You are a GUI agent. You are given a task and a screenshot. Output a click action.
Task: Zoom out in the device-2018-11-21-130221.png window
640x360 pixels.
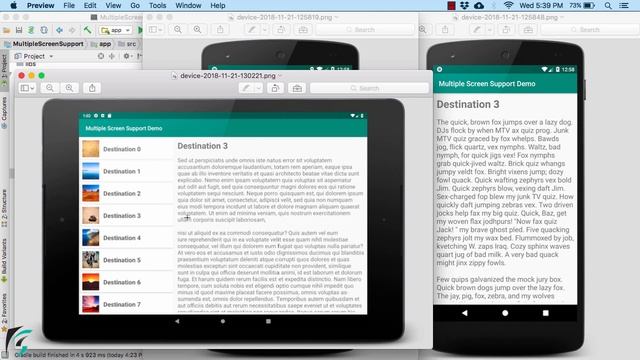[50, 88]
